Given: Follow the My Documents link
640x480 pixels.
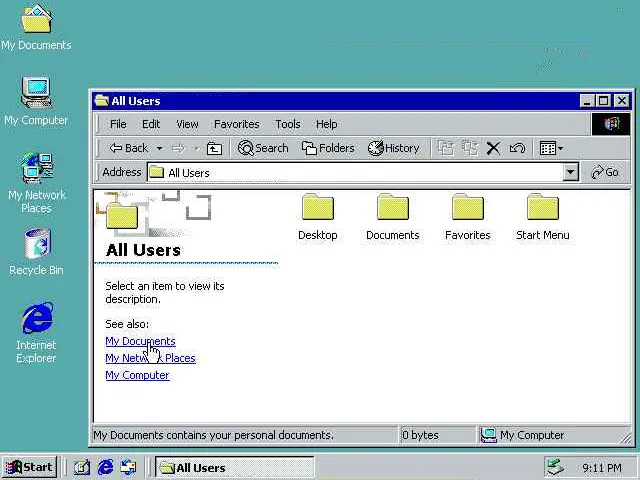Looking at the screenshot, I should 140,341.
